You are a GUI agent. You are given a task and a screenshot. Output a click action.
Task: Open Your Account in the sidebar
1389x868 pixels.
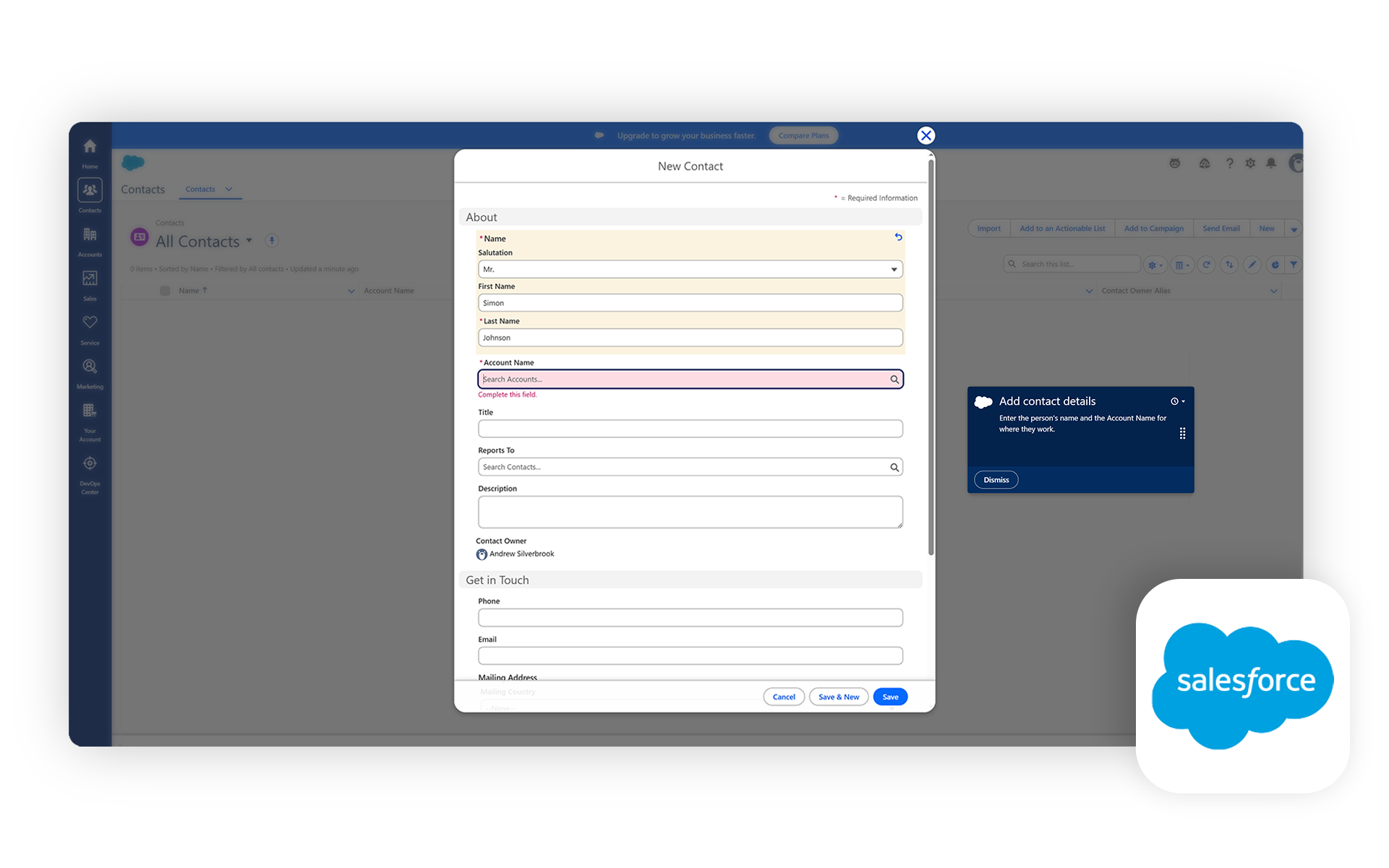pyautogui.click(x=90, y=421)
